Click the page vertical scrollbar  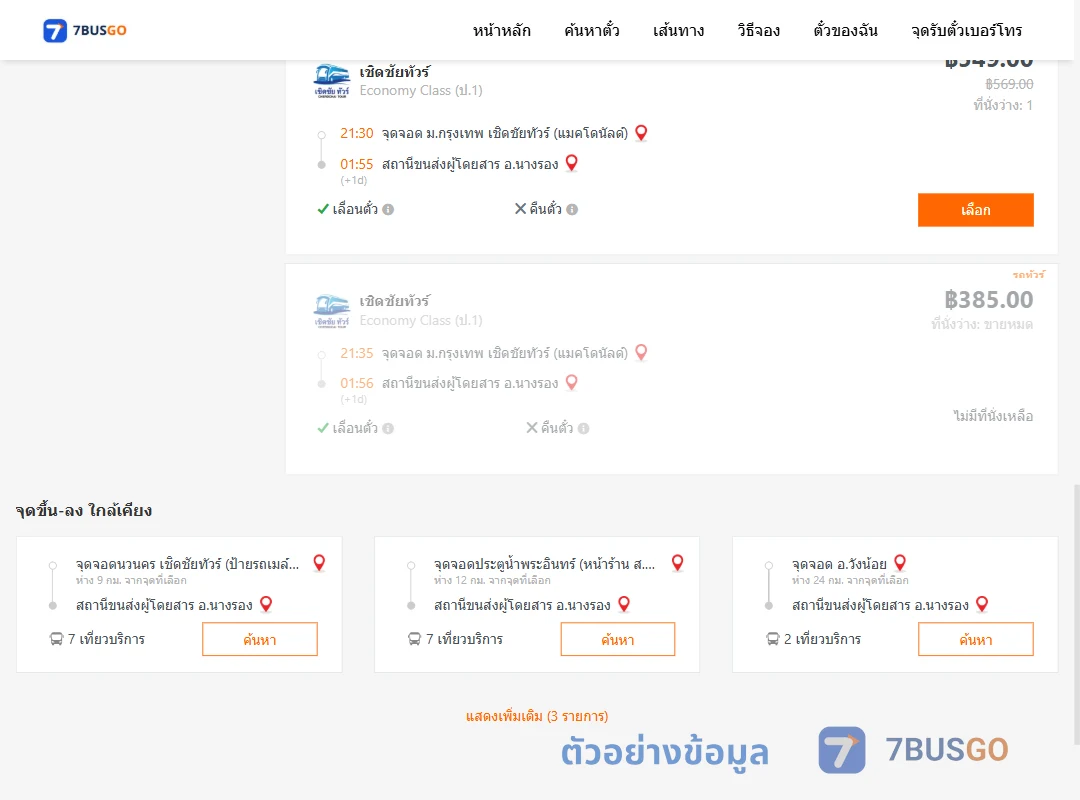coord(1077,613)
